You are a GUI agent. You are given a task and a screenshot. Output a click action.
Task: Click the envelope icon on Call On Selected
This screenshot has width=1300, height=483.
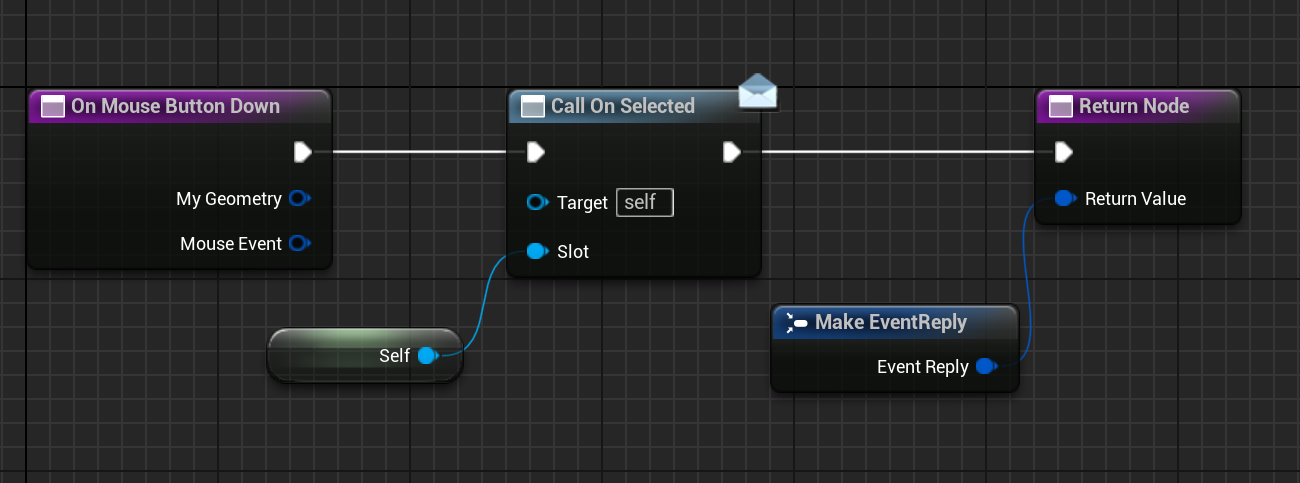(x=757, y=91)
